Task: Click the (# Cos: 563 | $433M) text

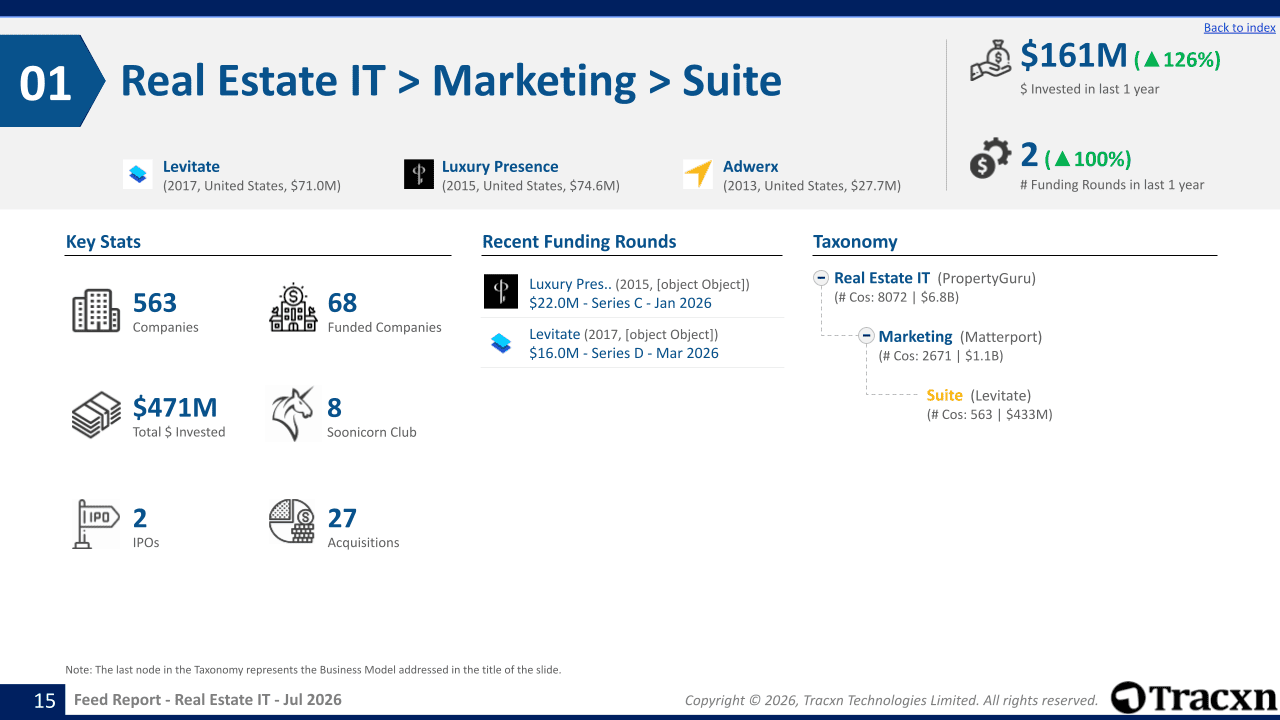Action: 989,414
